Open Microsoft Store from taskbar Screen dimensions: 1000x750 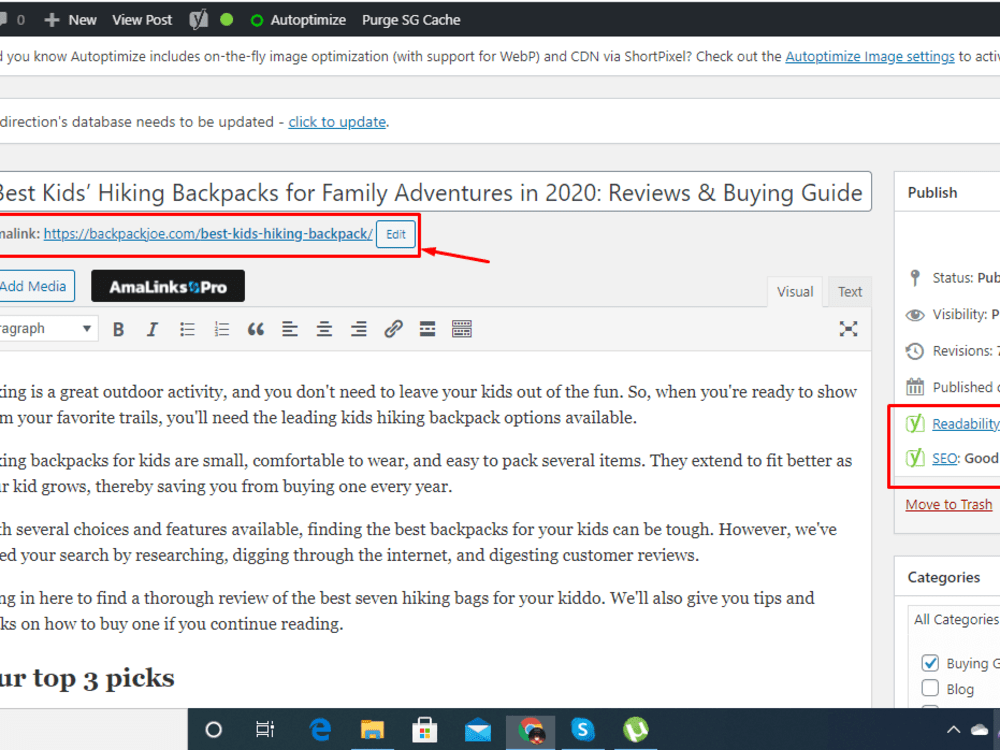pyautogui.click(x=424, y=730)
